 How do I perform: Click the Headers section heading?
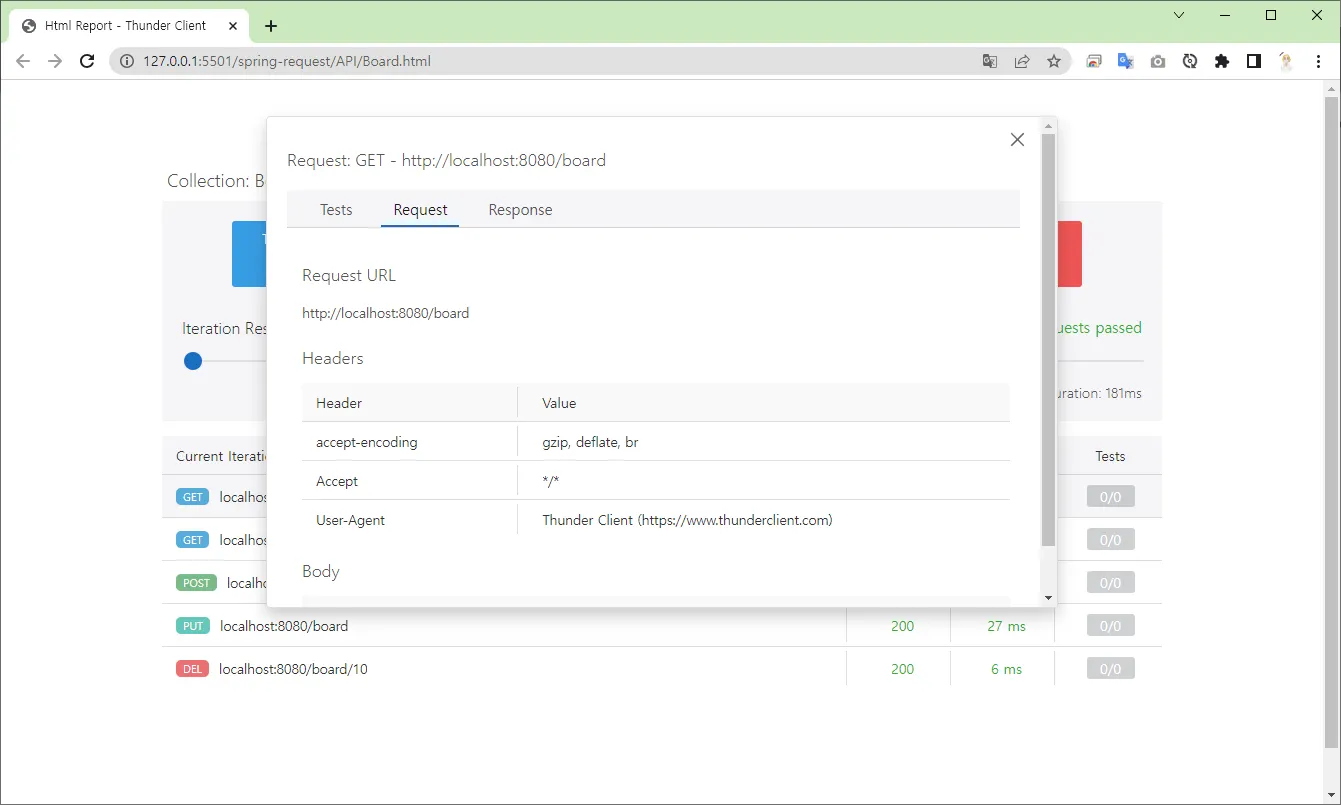click(x=333, y=358)
